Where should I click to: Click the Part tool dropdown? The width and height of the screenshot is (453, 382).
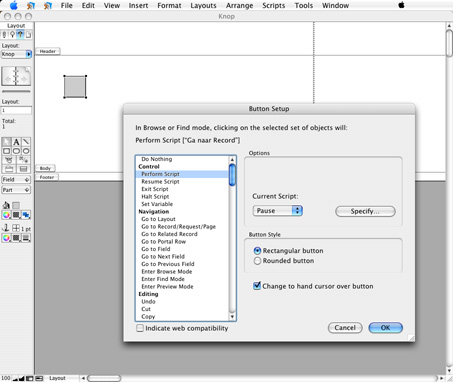click(x=16, y=190)
